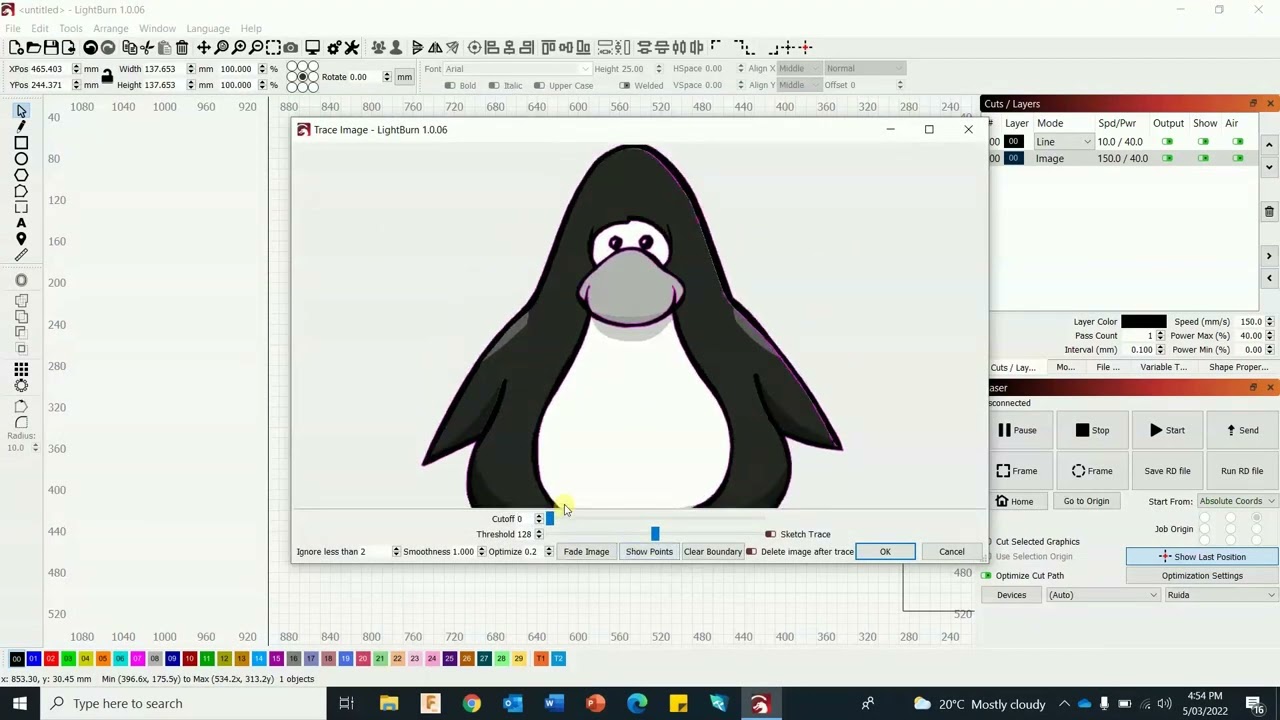This screenshot has height=720, width=1280.
Task: Toggle the Optimize Cut Path switch
Action: 986,576
